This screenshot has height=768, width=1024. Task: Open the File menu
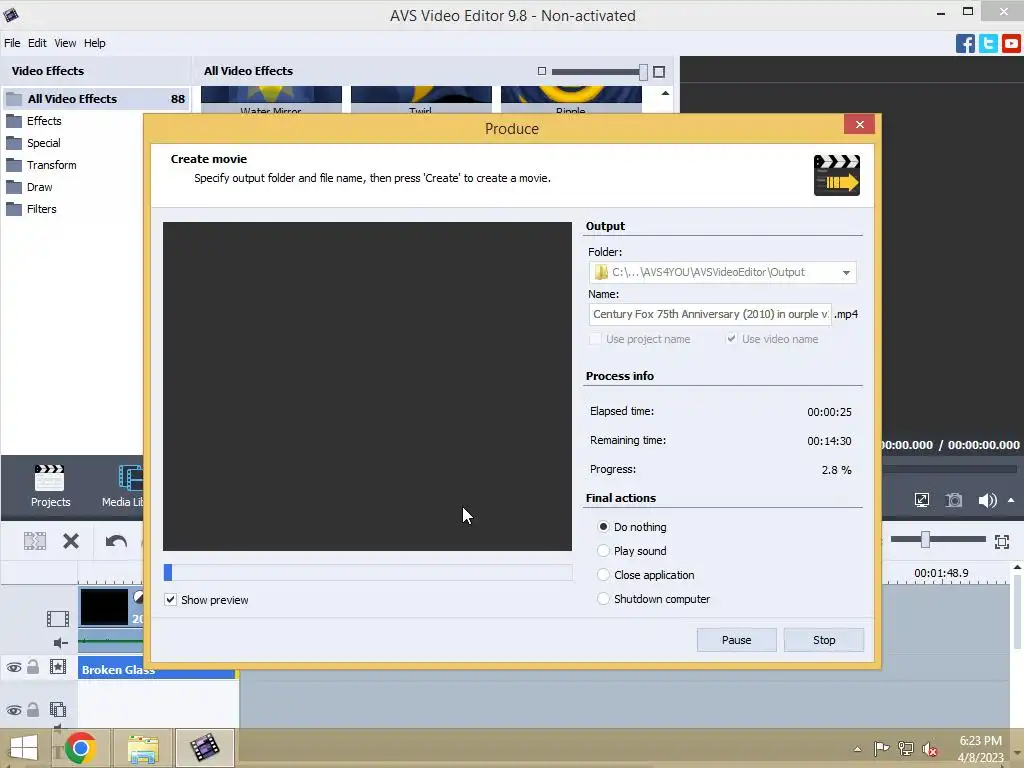tap(12, 43)
